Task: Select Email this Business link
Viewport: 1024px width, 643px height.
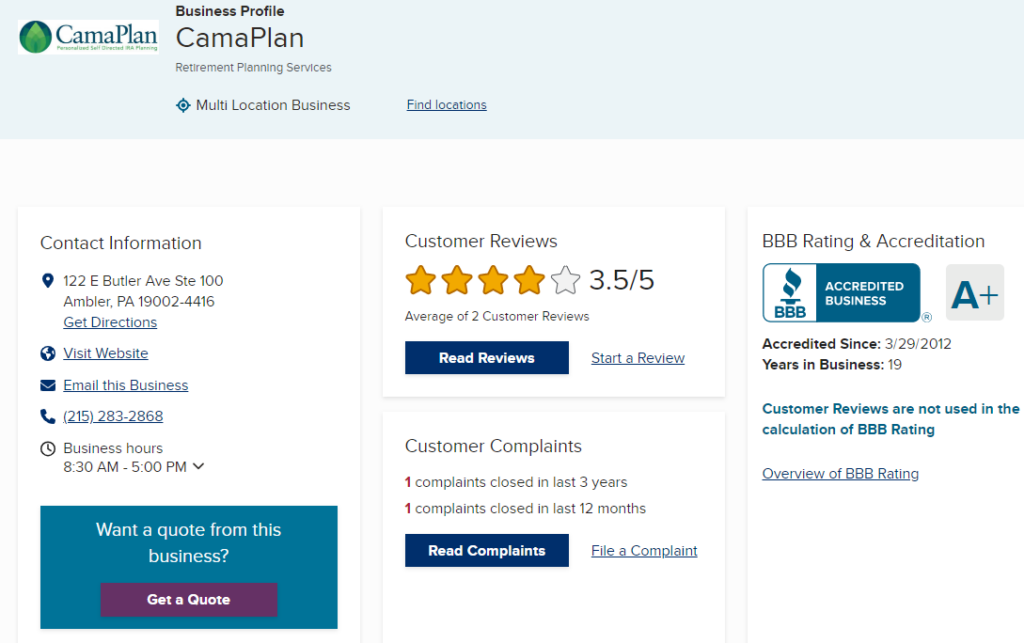Action: click(x=125, y=385)
